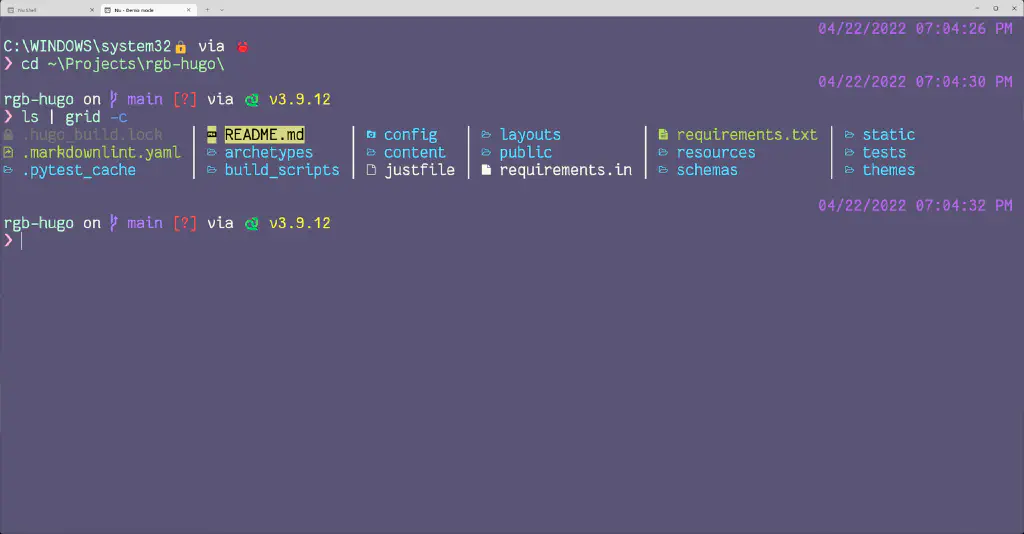Click the archetypes folder name

[x=268, y=153]
